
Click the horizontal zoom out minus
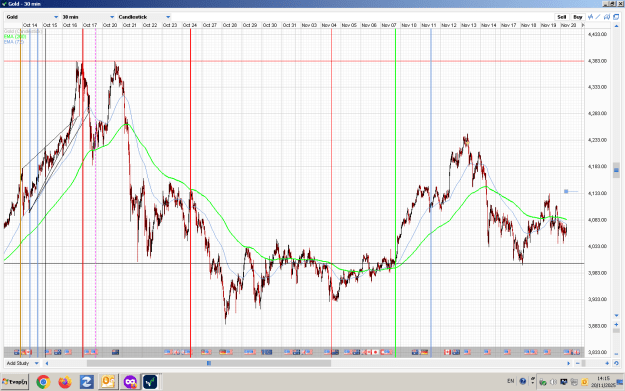click(x=578, y=363)
